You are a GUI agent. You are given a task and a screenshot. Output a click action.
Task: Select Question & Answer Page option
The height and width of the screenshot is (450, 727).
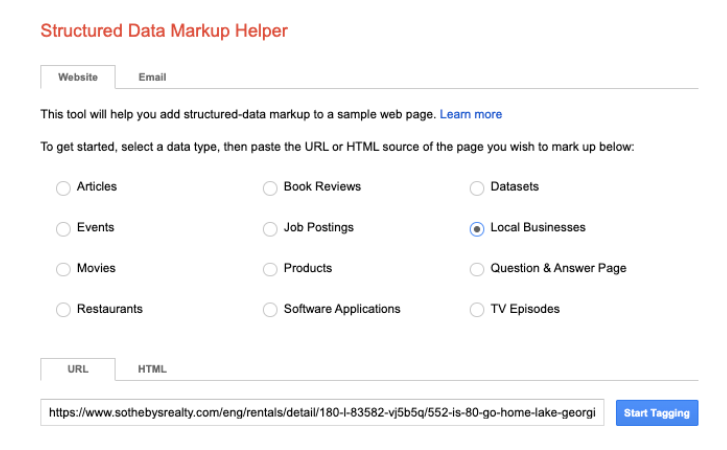[x=477, y=269]
